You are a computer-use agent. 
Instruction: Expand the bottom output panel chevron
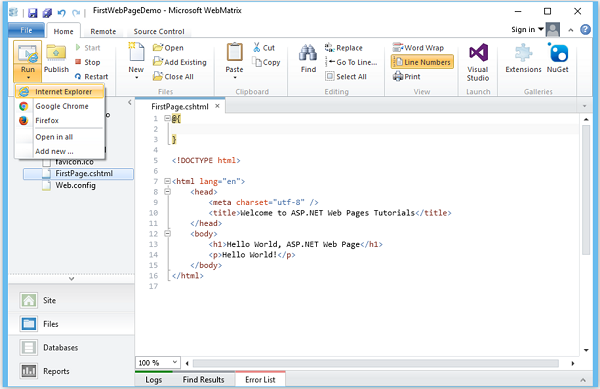pyautogui.click(x=583, y=380)
